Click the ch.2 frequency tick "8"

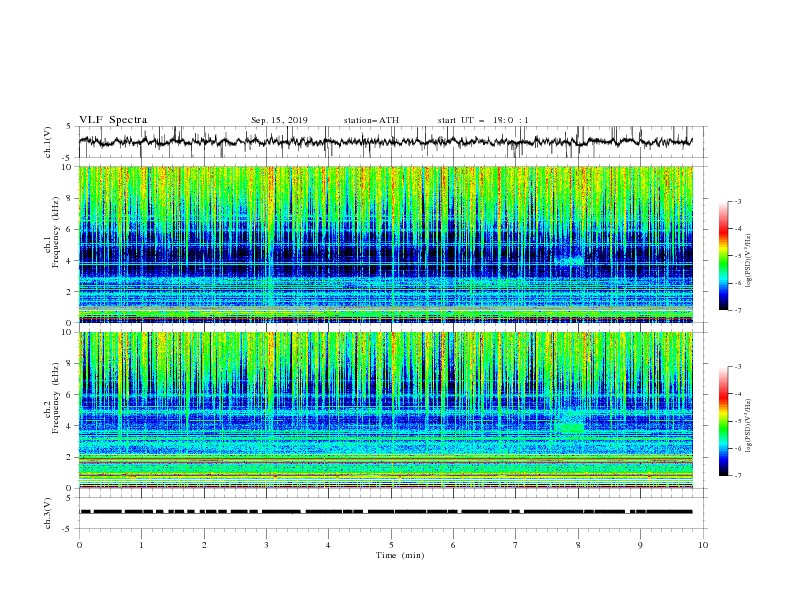[69, 364]
